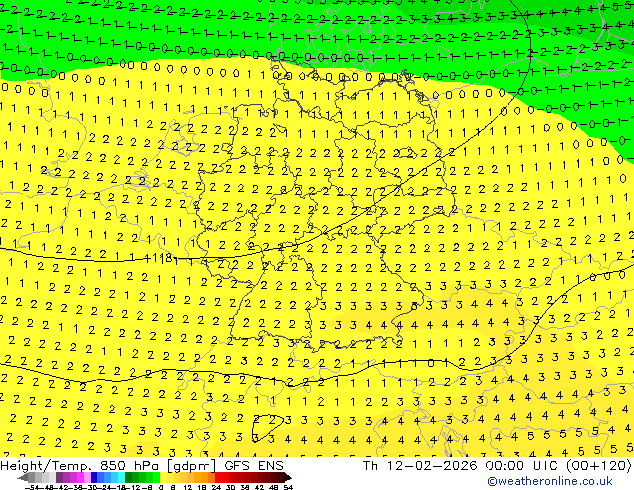This screenshot has height=490, width=634.
Task: Click the 24 value on the color scale
Action: point(216,487)
